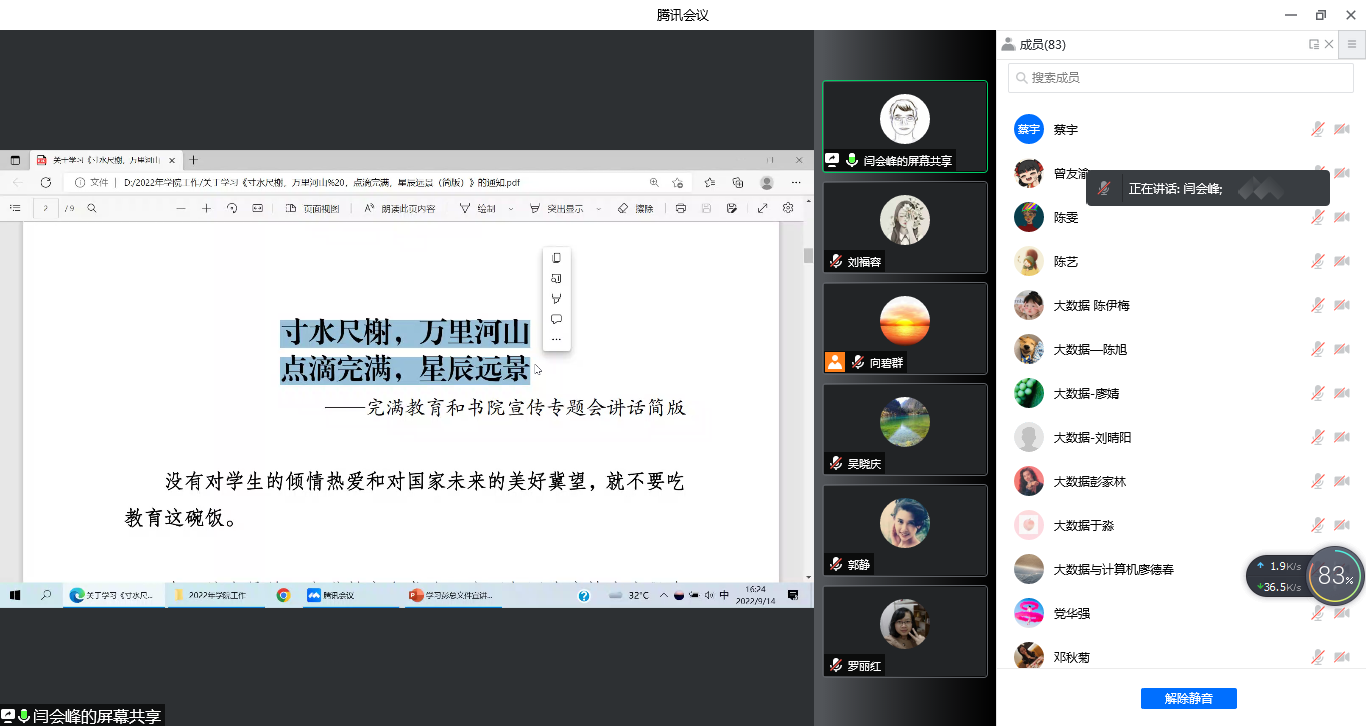Click the members icon beside 成员(83)
This screenshot has width=1366, height=726.
[x=1008, y=44]
